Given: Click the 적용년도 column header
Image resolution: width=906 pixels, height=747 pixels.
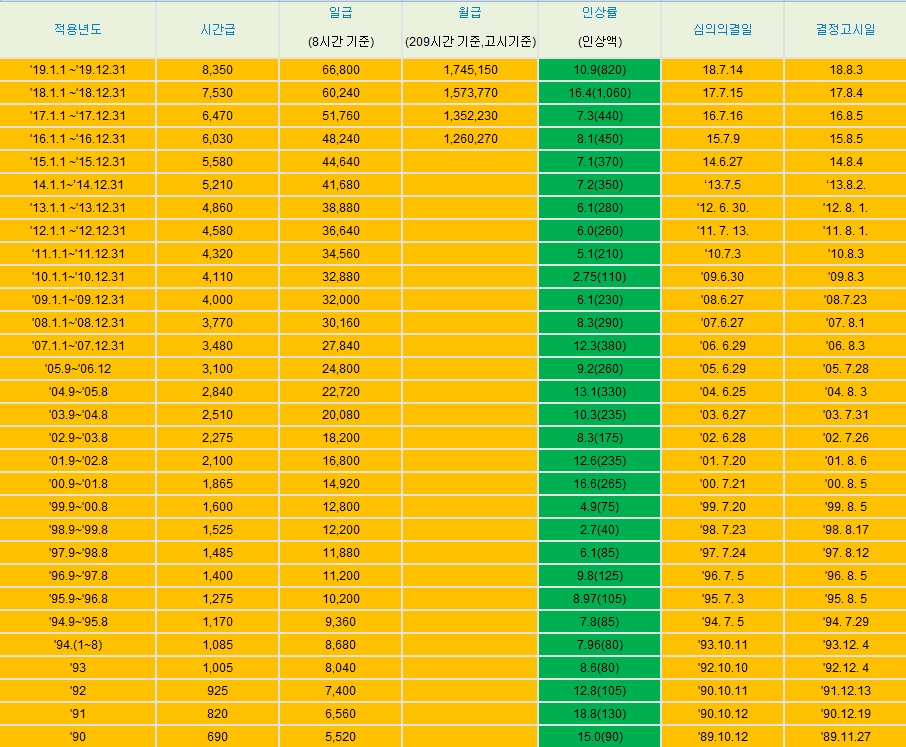Looking at the screenshot, I should [x=78, y=29].
